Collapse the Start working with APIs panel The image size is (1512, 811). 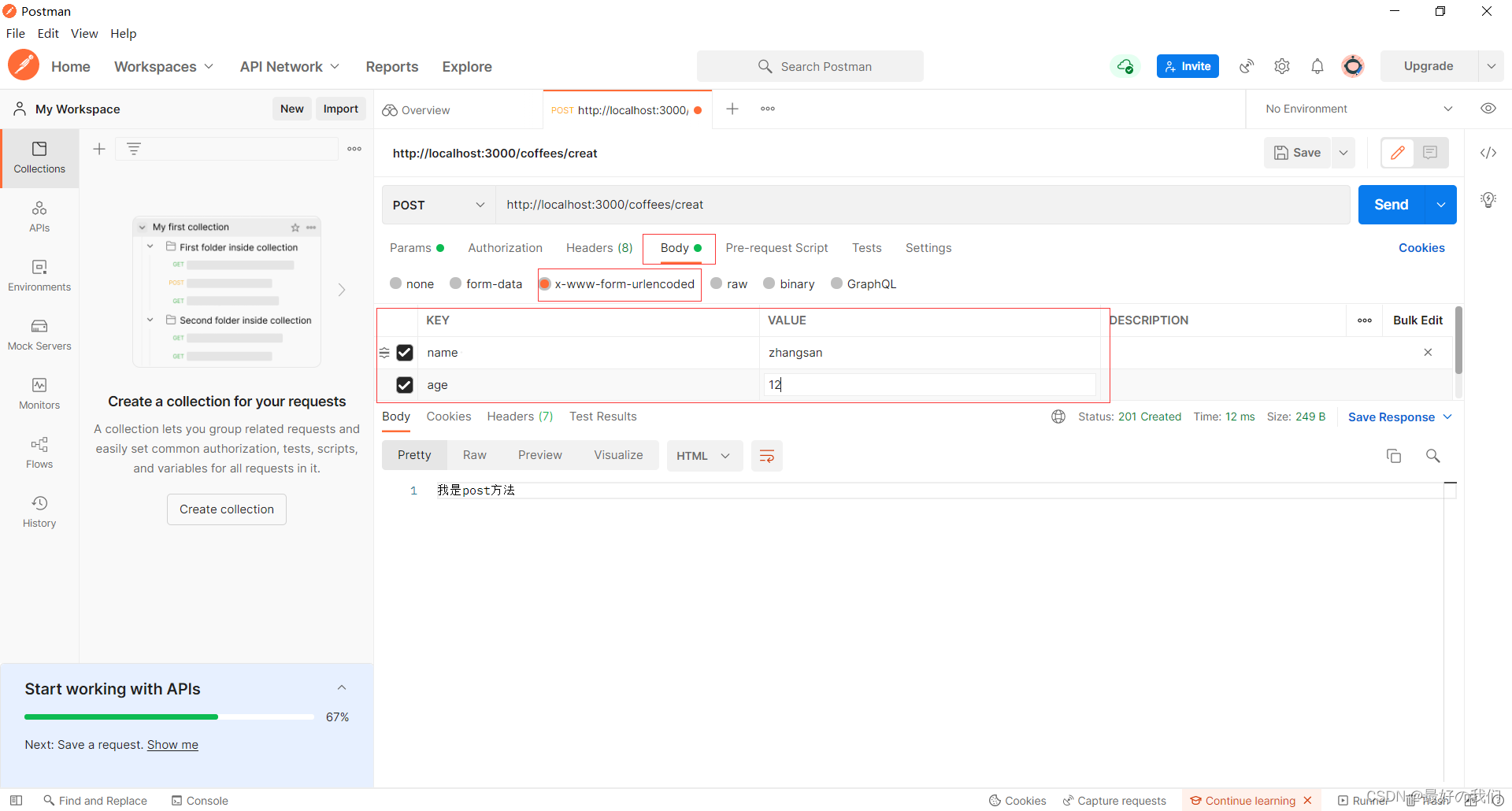click(342, 687)
